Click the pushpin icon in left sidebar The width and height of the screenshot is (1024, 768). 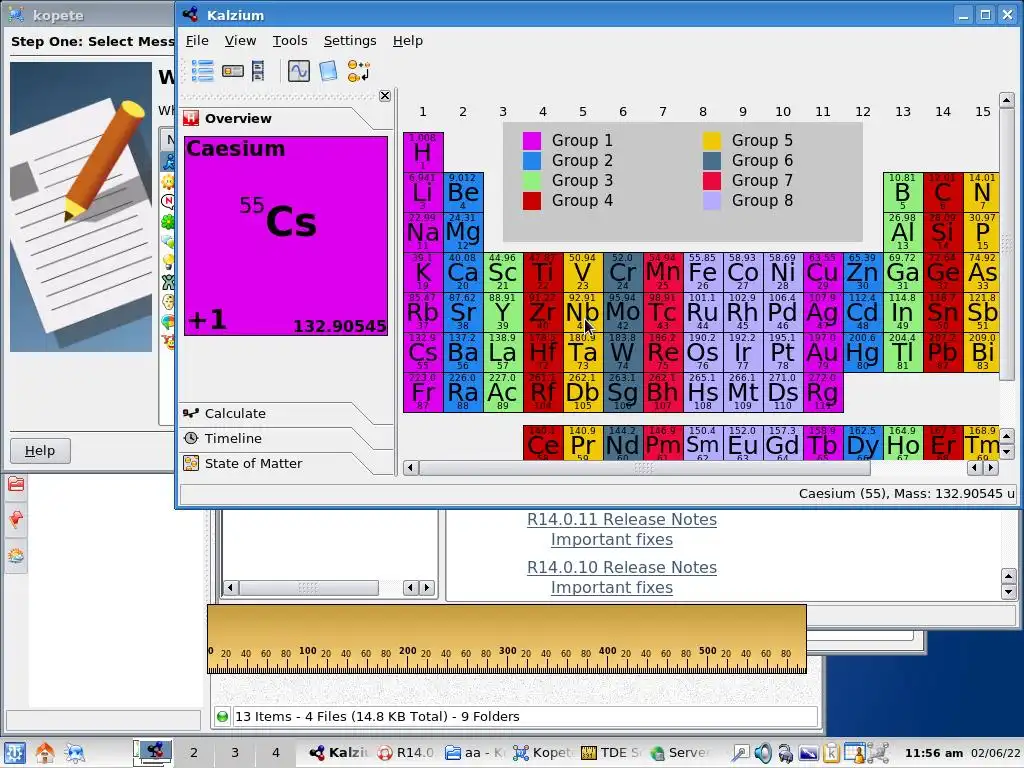click(x=16, y=520)
